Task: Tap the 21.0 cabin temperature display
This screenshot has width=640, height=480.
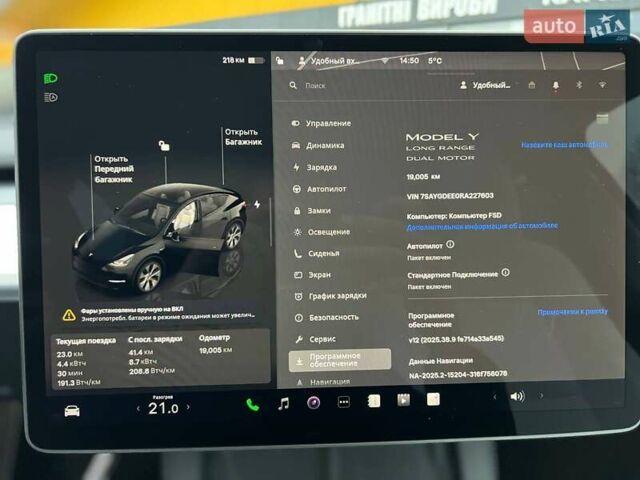Action: tap(163, 408)
